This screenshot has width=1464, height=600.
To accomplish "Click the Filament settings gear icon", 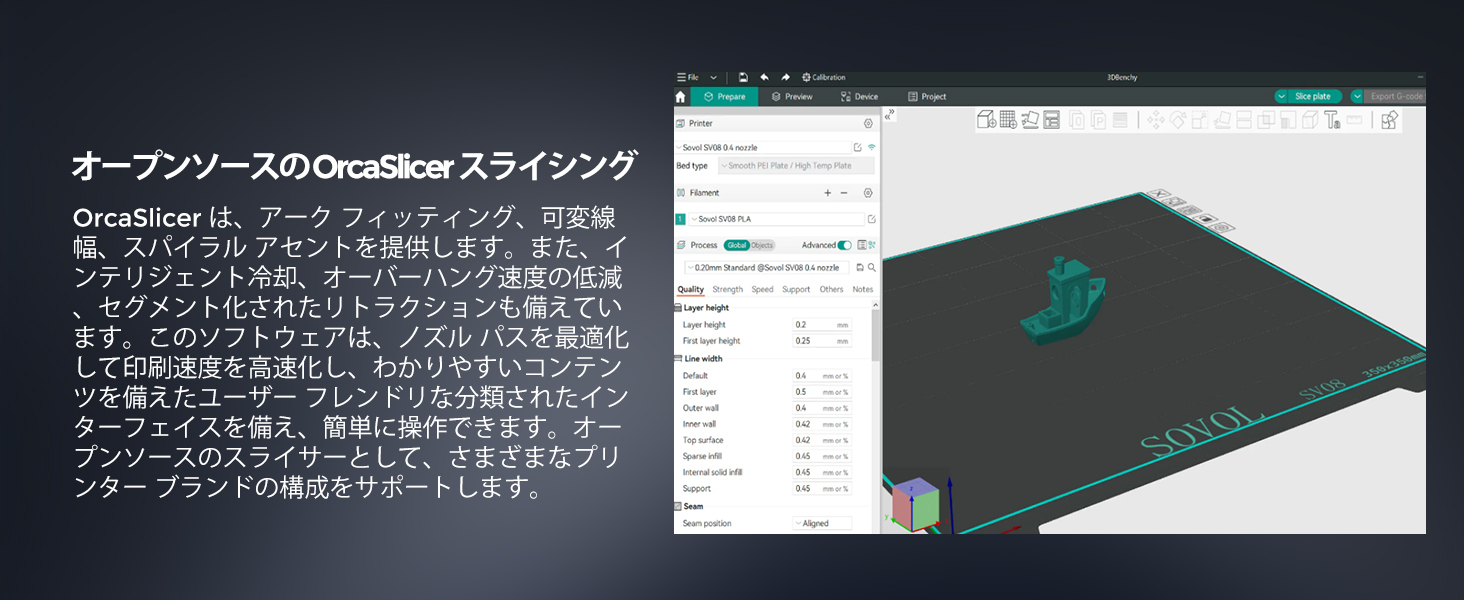I will pyautogui.click(x=867, y=192).
